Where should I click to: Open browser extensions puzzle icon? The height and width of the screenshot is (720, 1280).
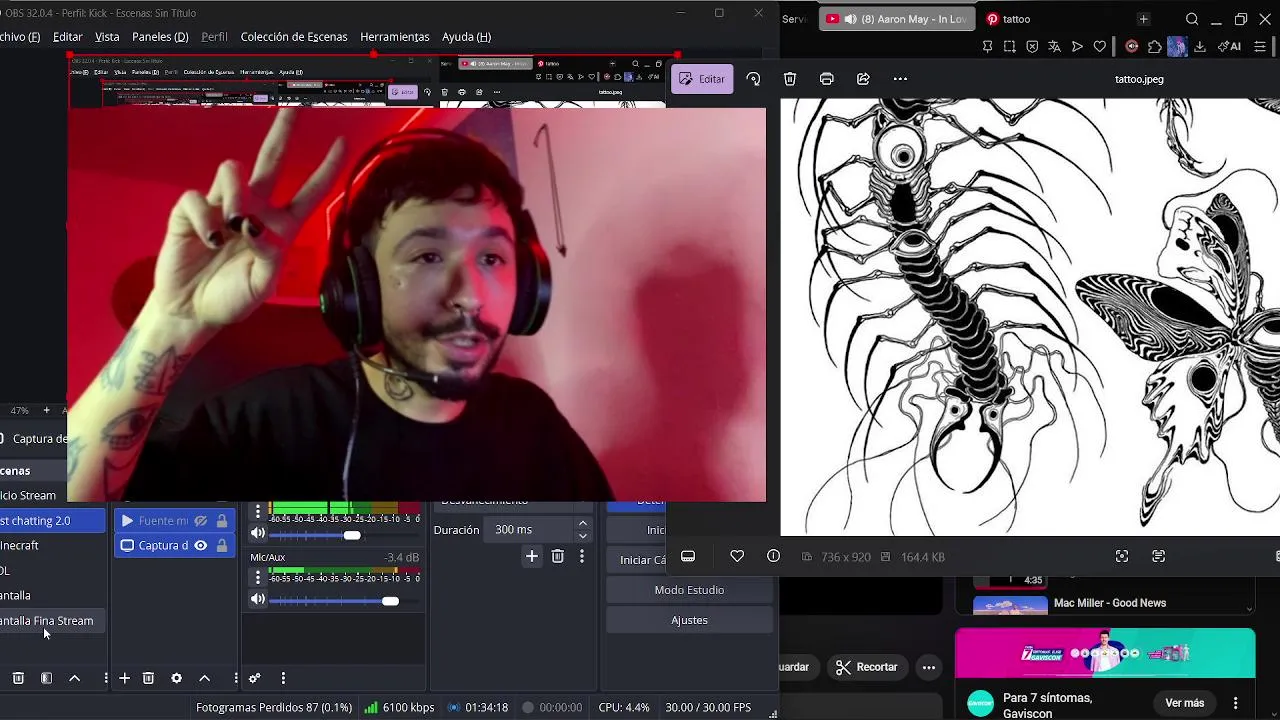pyautogui.click(x=1155, y=46)
